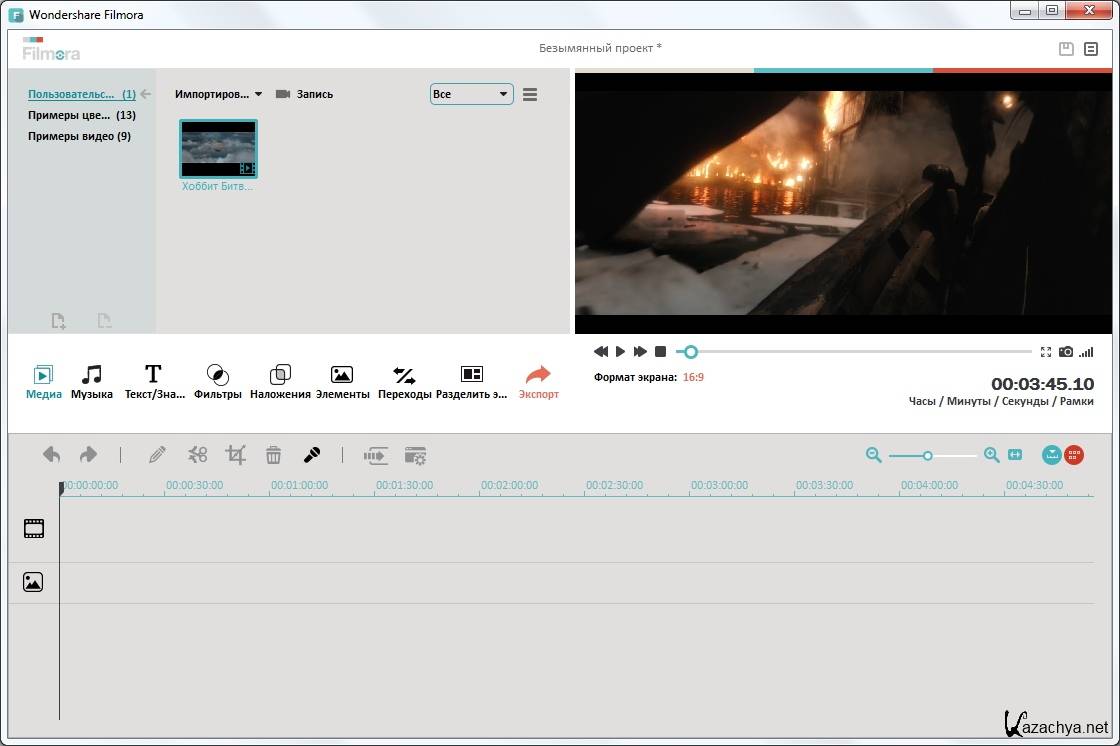This screenshot has height=746, width=1120.
Task: Click the Delete trash can icon
Action: pos(273,455)
